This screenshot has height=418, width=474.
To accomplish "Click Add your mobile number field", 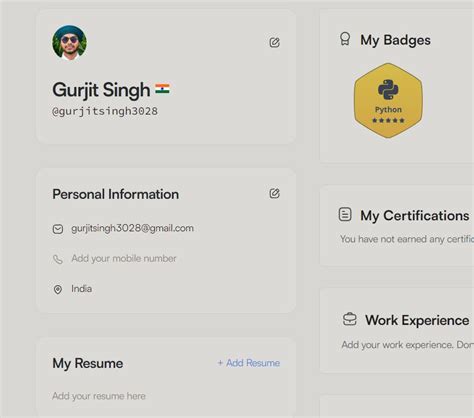I will (124, 258).
